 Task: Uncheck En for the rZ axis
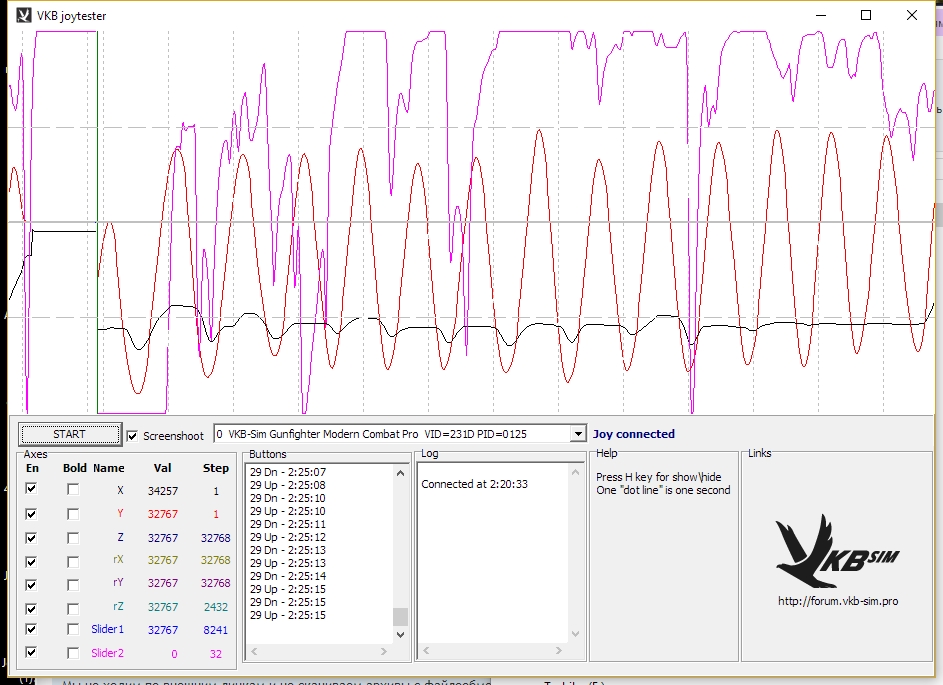coord(31,607)
